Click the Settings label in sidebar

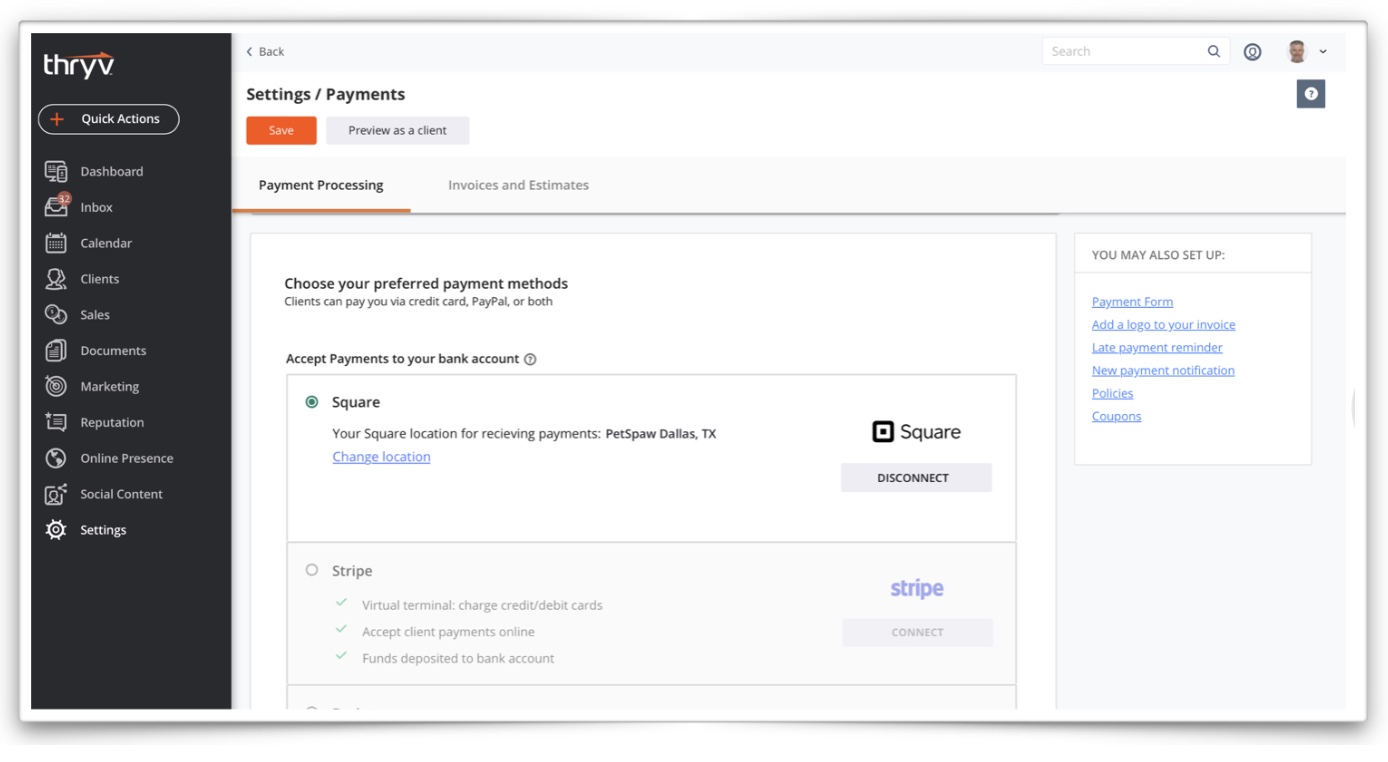(x=103, y=530)
